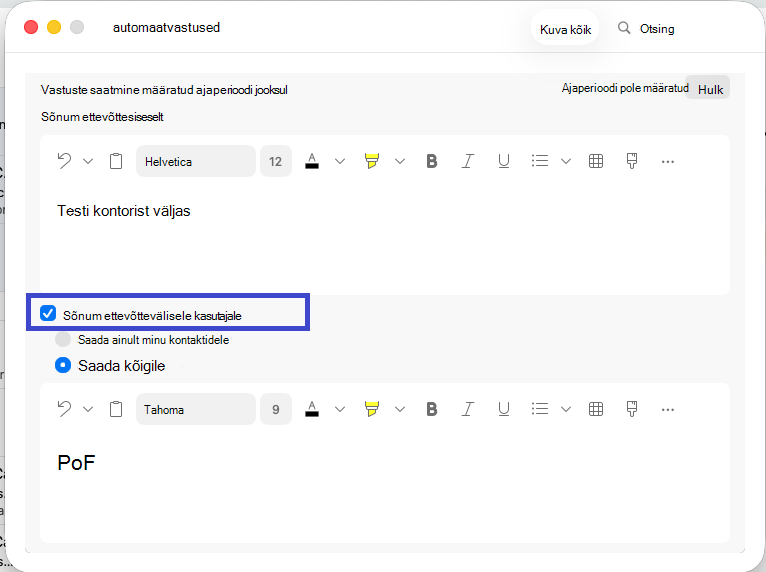Viewport: 766px width, 572px height.
Task: Expand font color options in Tahoma toolbar
Action: click(340, 409)
